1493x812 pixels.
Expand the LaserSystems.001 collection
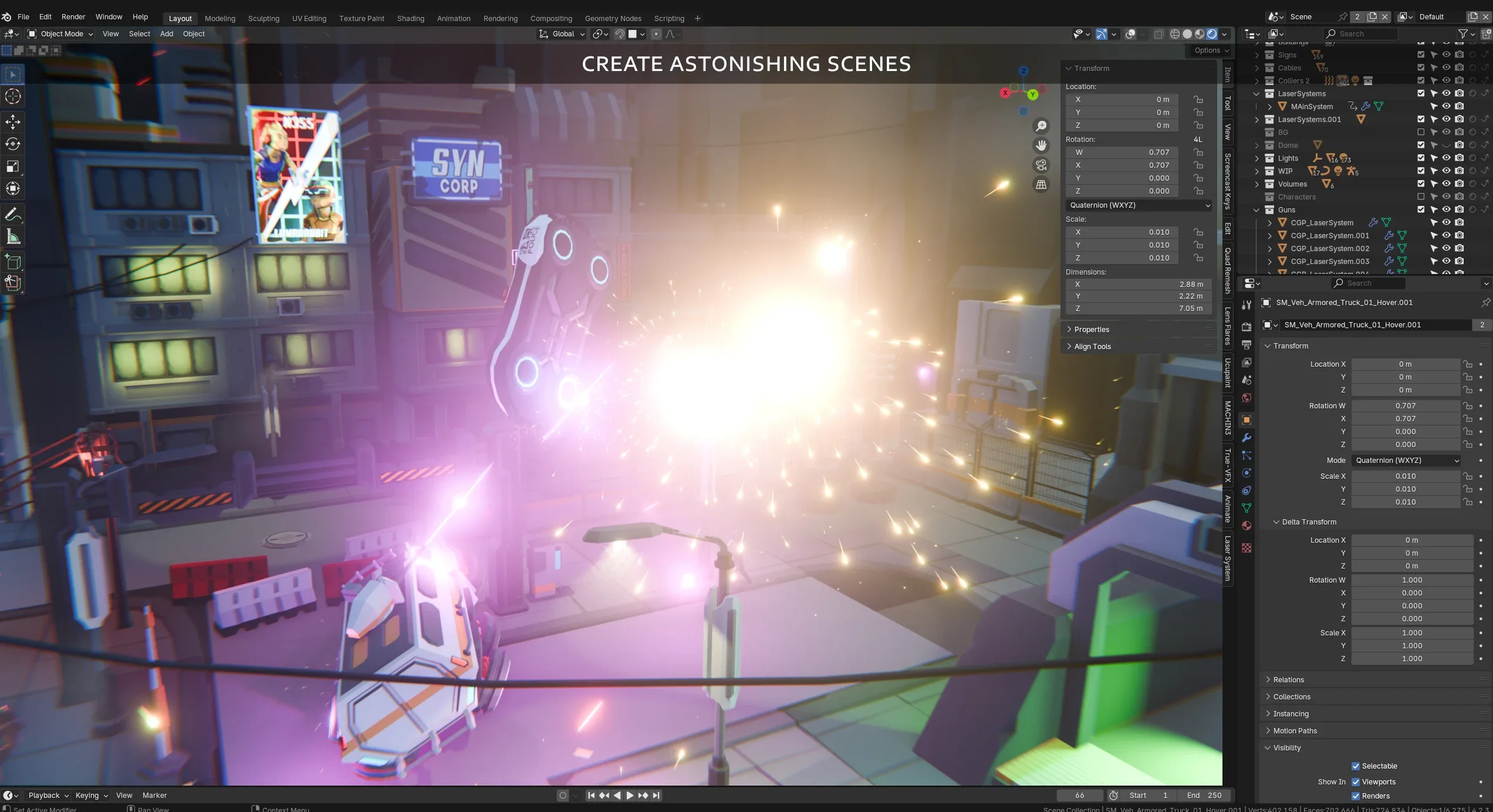tap(1256, 119)
